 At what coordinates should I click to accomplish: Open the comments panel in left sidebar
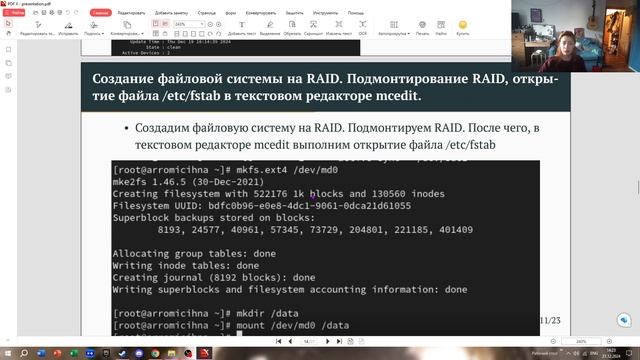(x=9, y=76)
